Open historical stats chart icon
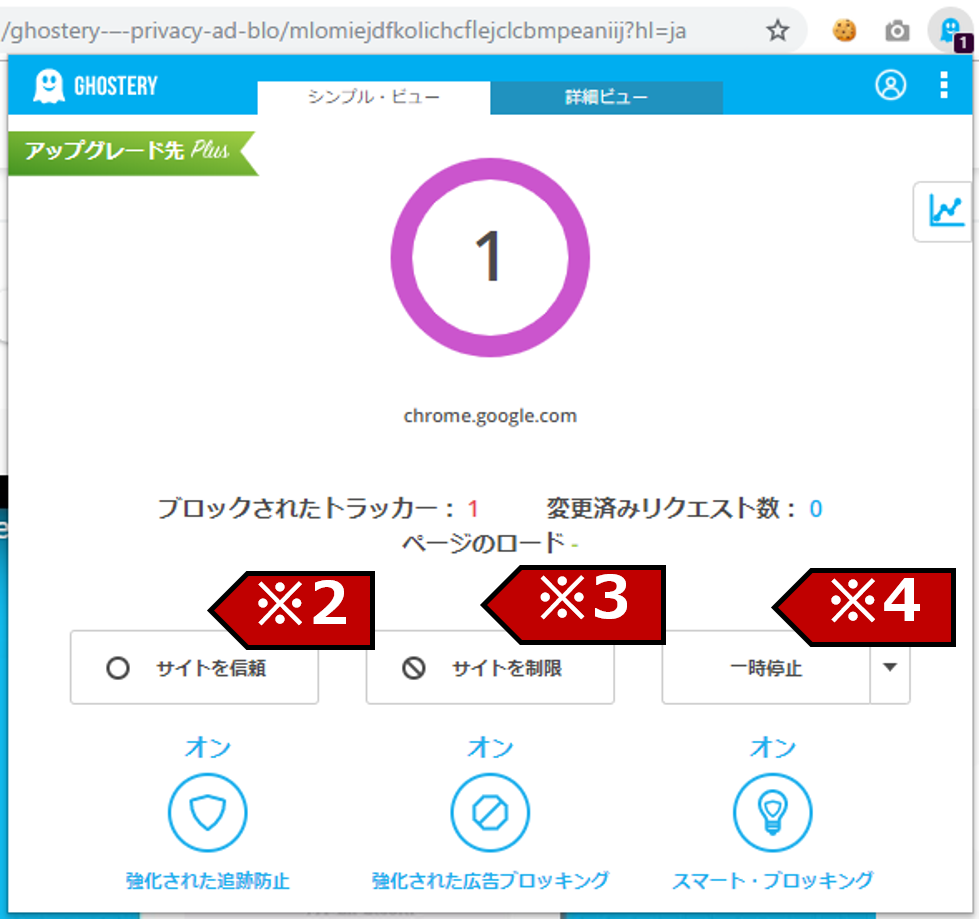The width and height of the screenshot is (979, 919). (946, 211)
